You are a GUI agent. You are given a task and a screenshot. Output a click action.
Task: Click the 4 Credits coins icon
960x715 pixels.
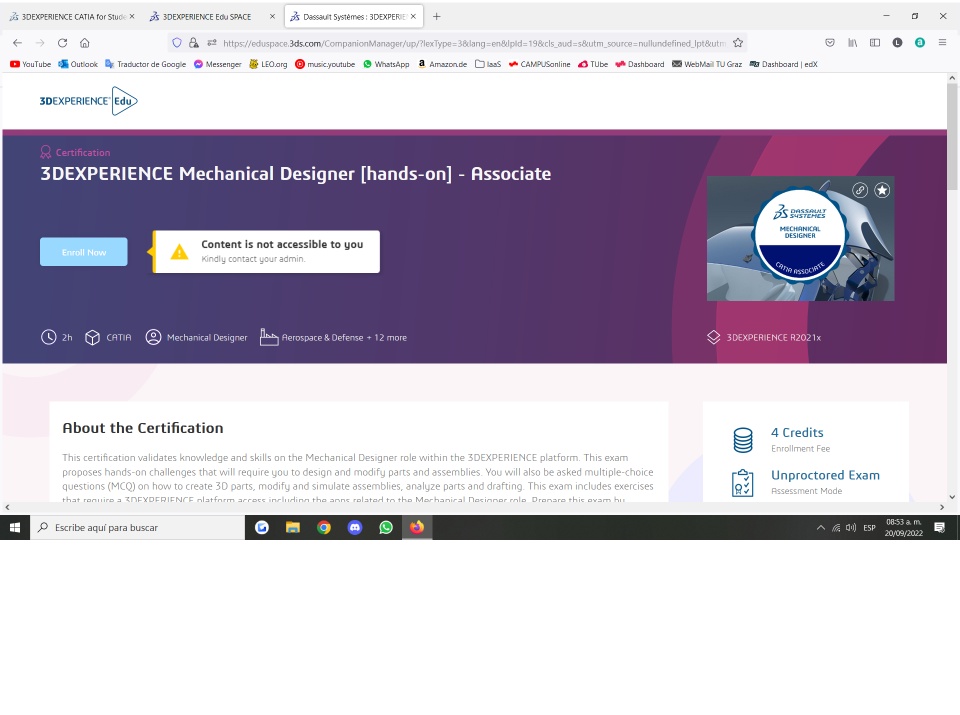pos(743,440)
